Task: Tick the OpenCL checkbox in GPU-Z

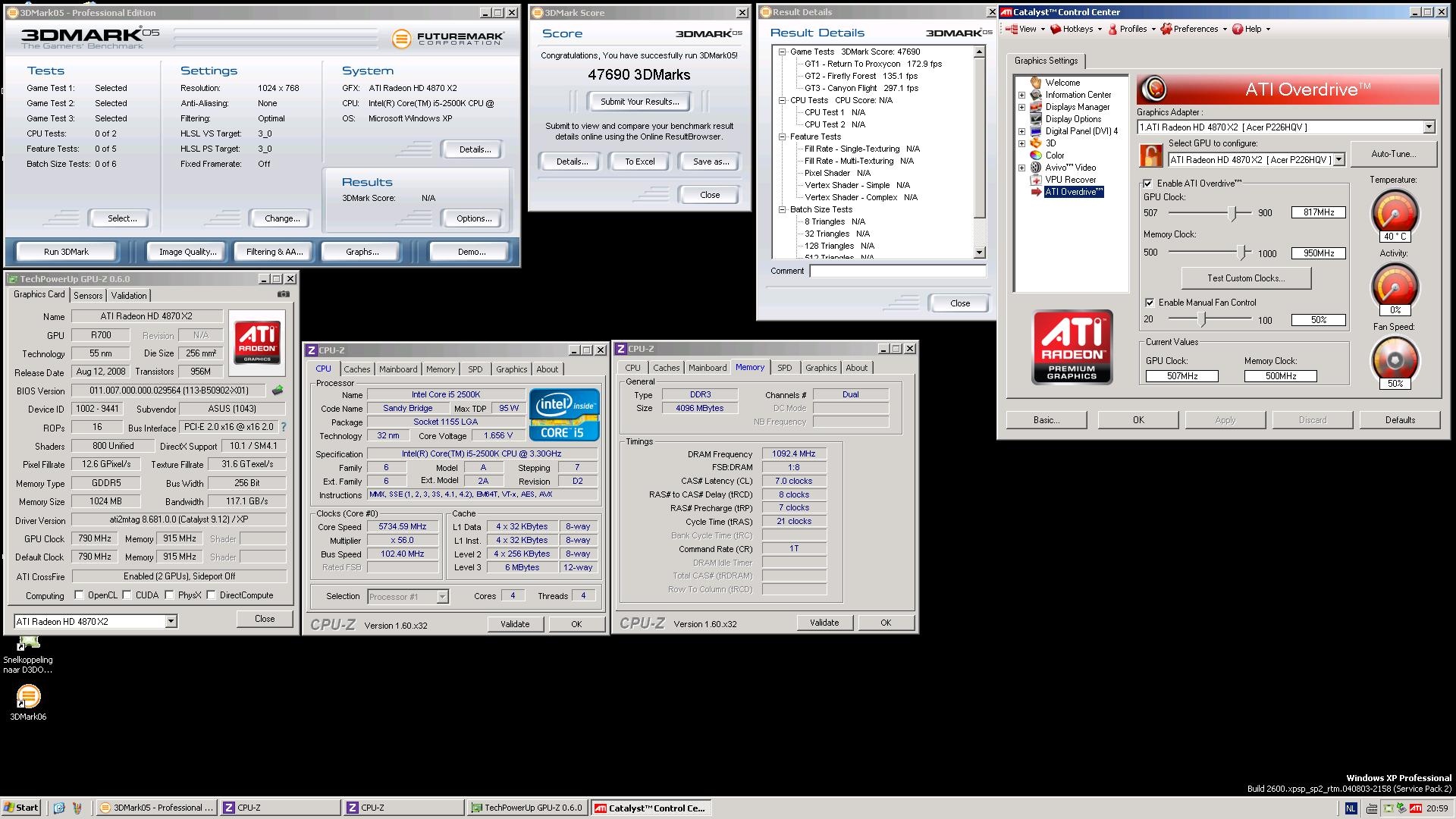Action: coord(80,595)
